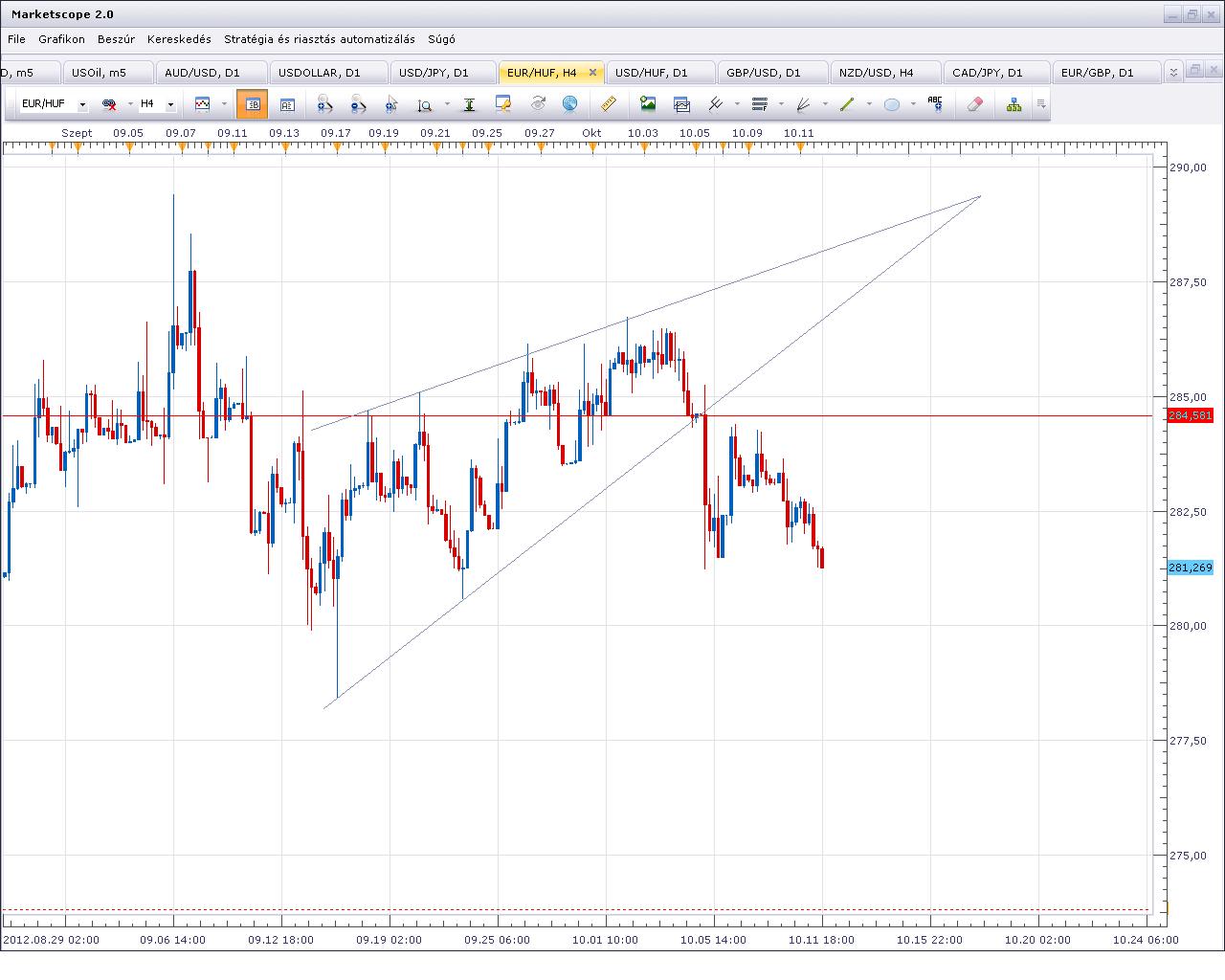Click the blue 281,269 current price label
Screen dimensions: 1225x980
tap(1190, 568)
